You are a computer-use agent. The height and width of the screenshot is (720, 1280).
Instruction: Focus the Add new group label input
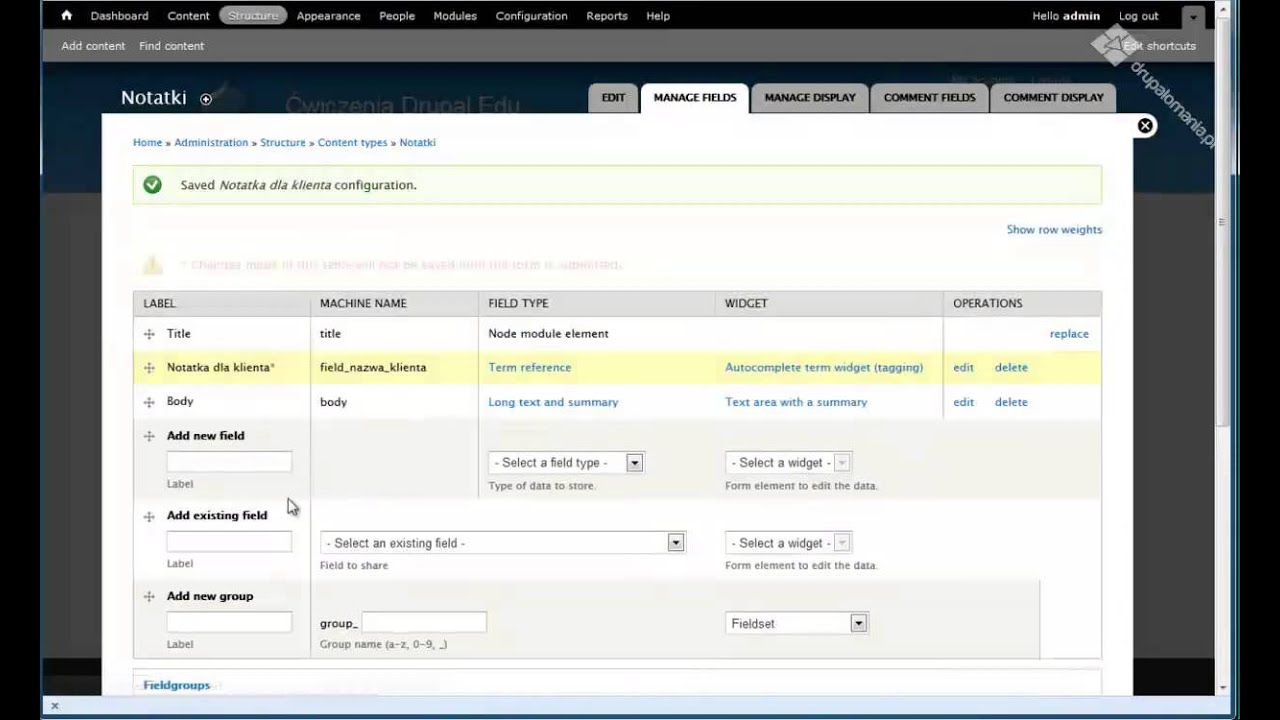[x=229, y=622]
